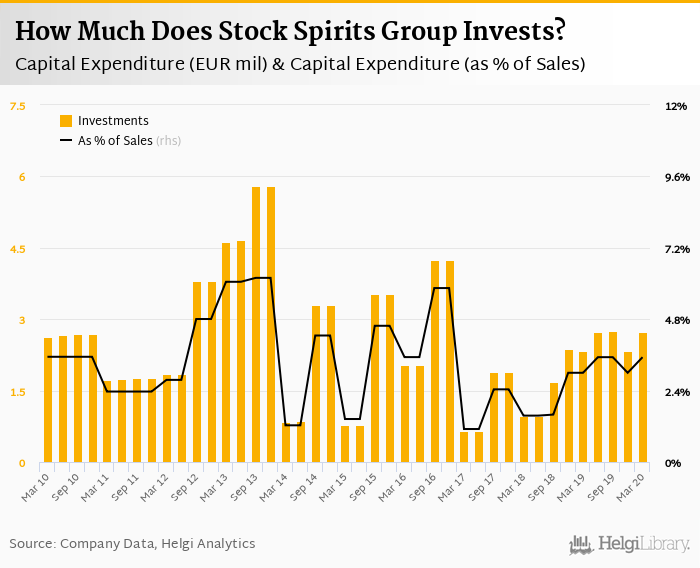The height and width of the screenshot is (568, 700).
Task: Click the 12% right axis value
Action: click(676, 106)
